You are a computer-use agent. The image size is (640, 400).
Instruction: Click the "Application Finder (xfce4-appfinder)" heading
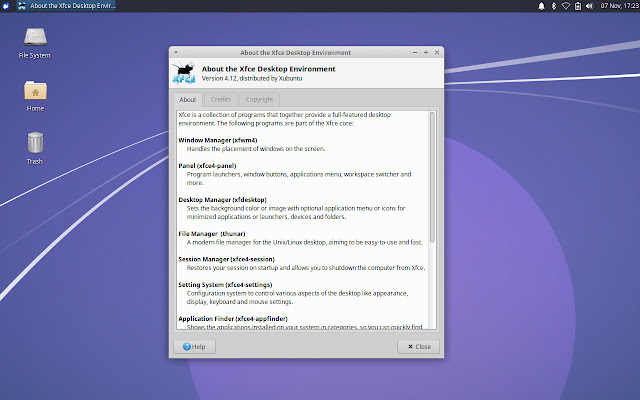(233, 319)
